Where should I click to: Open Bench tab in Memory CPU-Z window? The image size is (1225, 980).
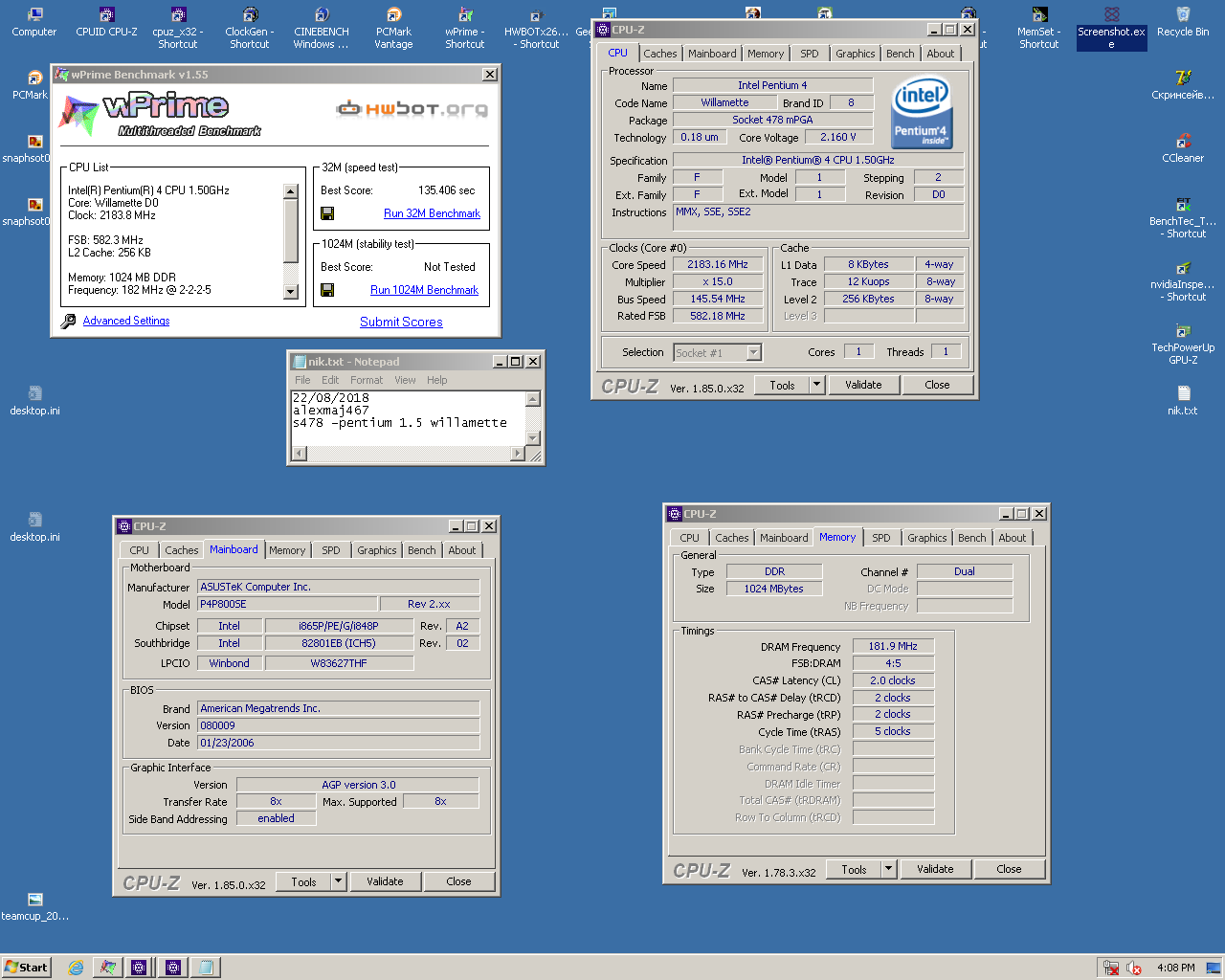[971, 538]
